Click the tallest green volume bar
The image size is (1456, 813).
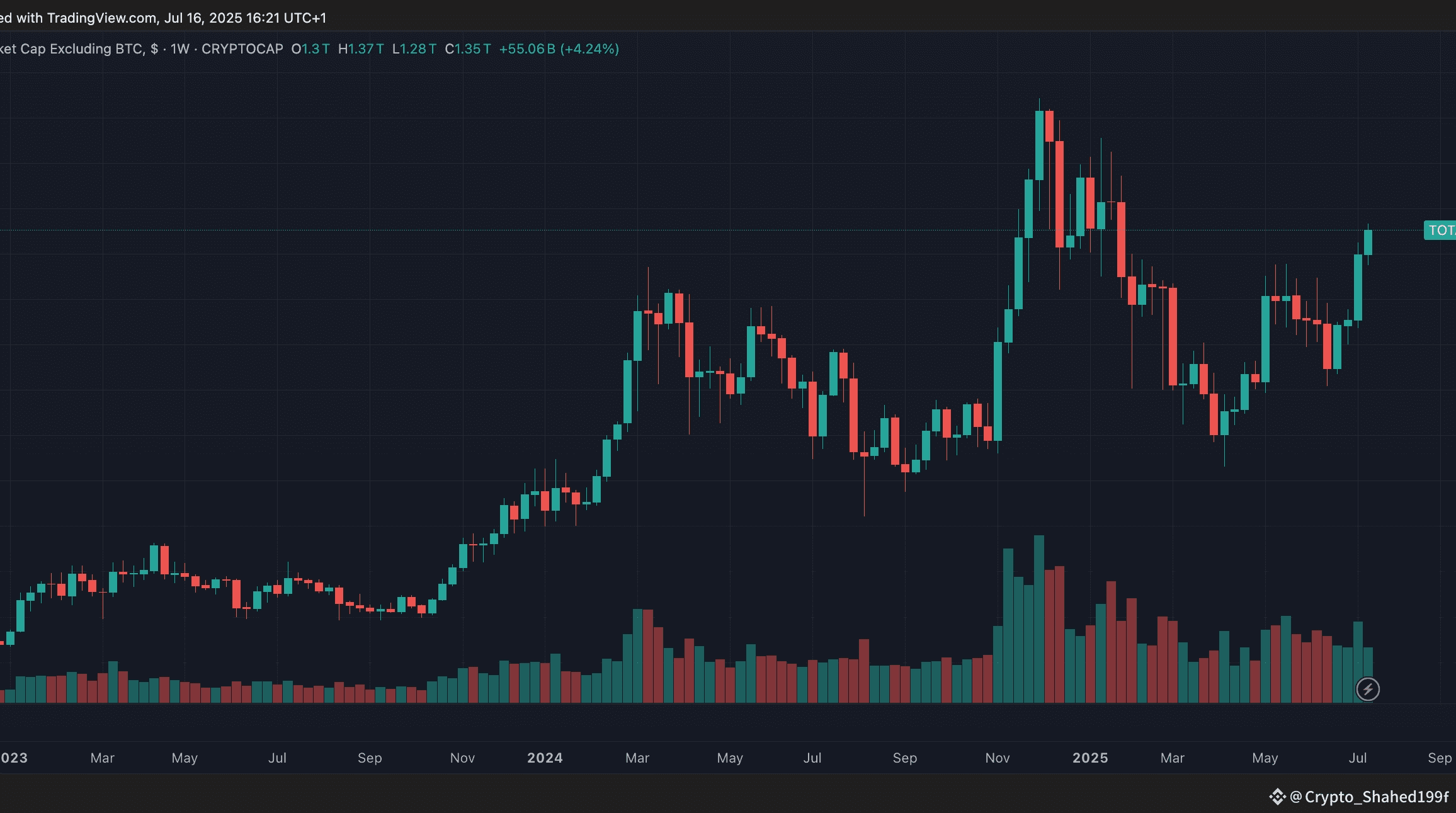[x=1039, y=617]
